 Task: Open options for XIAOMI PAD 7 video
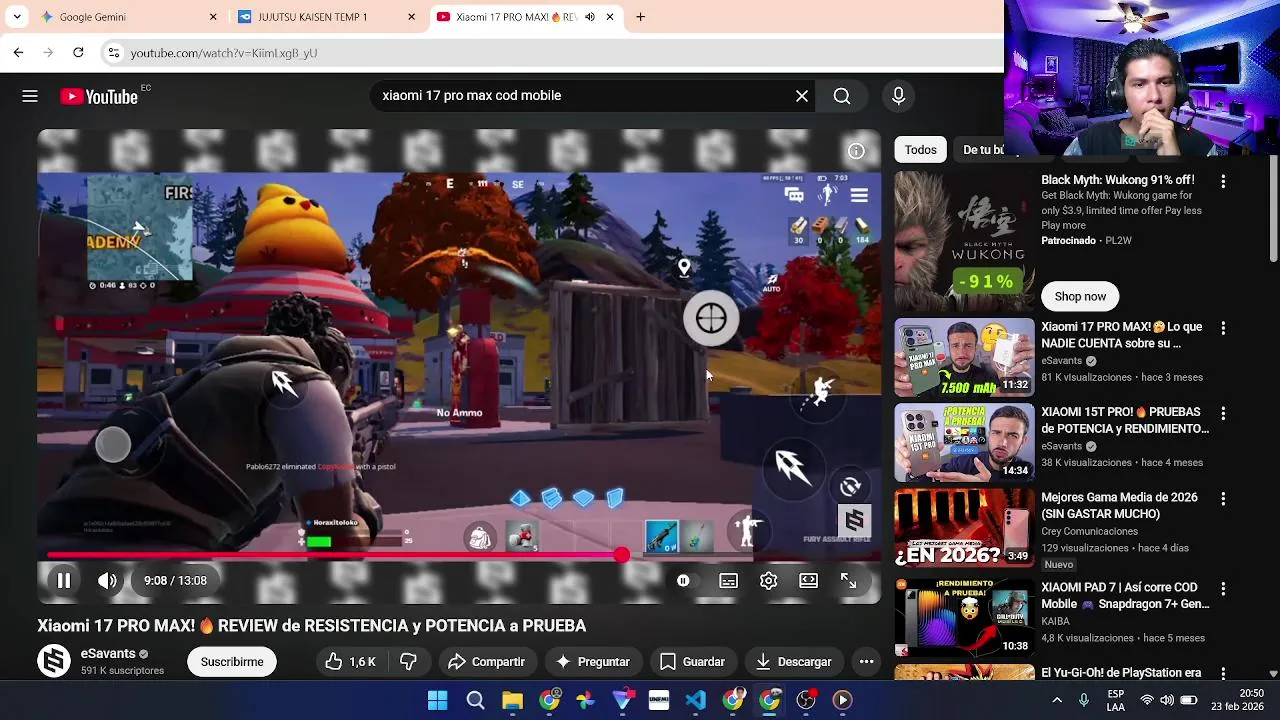pos(1223,589)
